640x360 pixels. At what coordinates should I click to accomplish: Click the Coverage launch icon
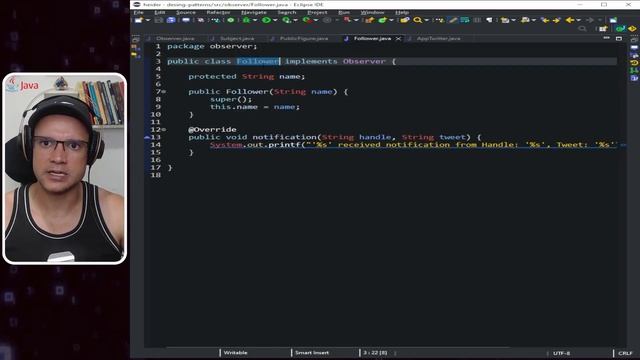pyautogui.click(x=286, y=20)
